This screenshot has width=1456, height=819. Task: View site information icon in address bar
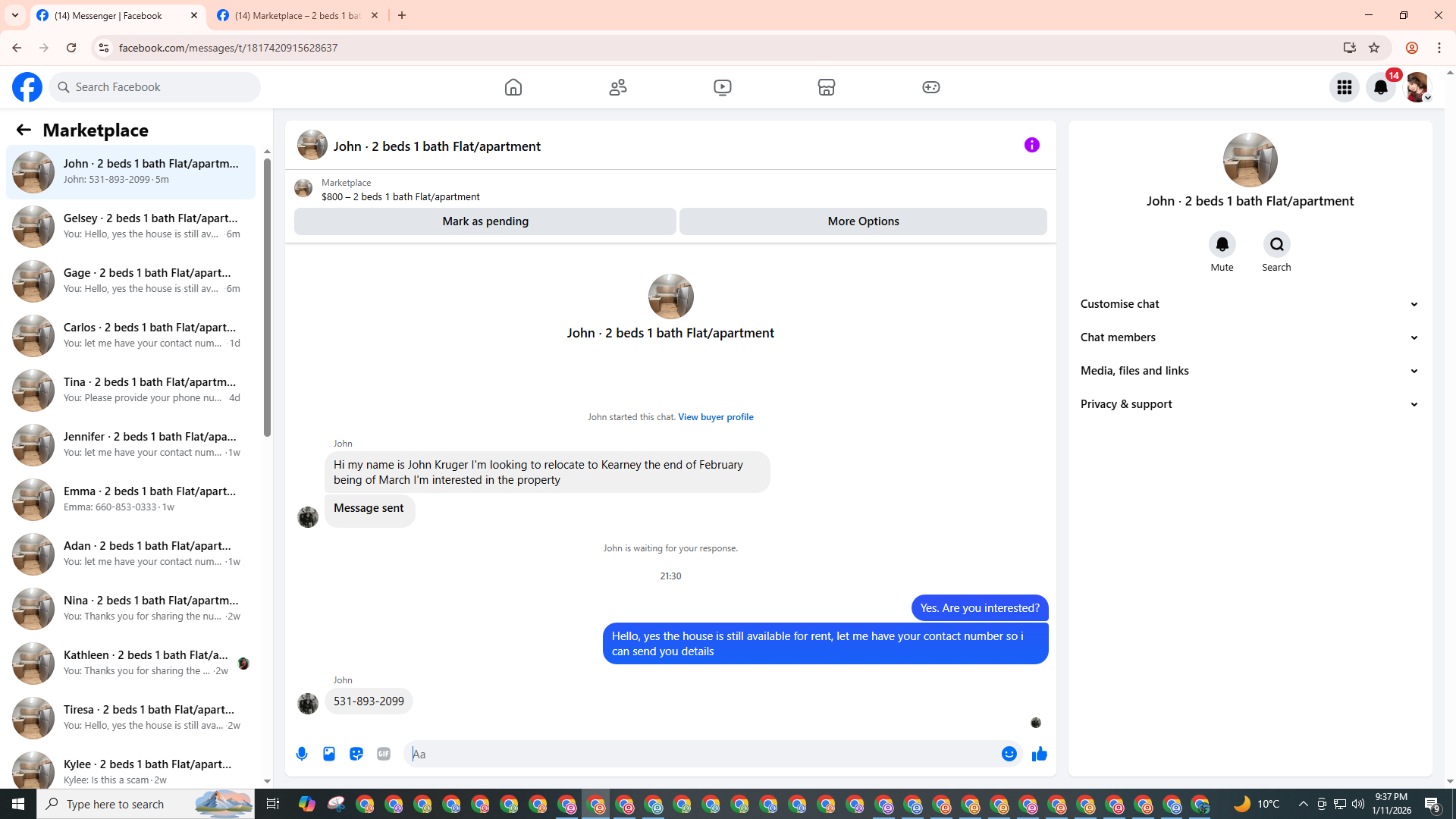tap(103, 48)
